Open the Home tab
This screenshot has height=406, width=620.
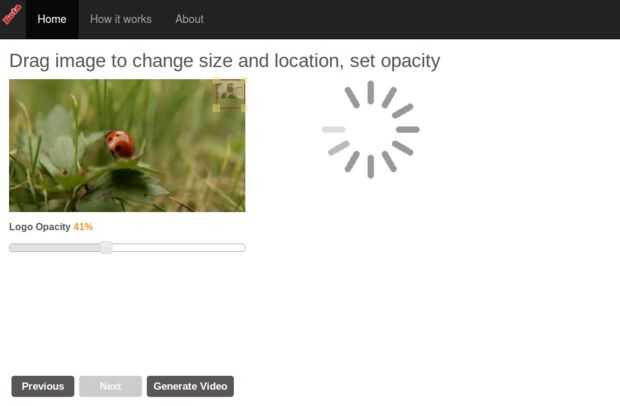pos(52,19)
